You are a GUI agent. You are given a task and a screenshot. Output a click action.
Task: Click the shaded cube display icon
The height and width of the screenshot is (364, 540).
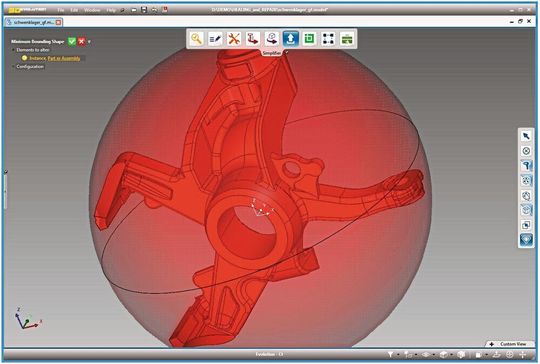(444, 354)
